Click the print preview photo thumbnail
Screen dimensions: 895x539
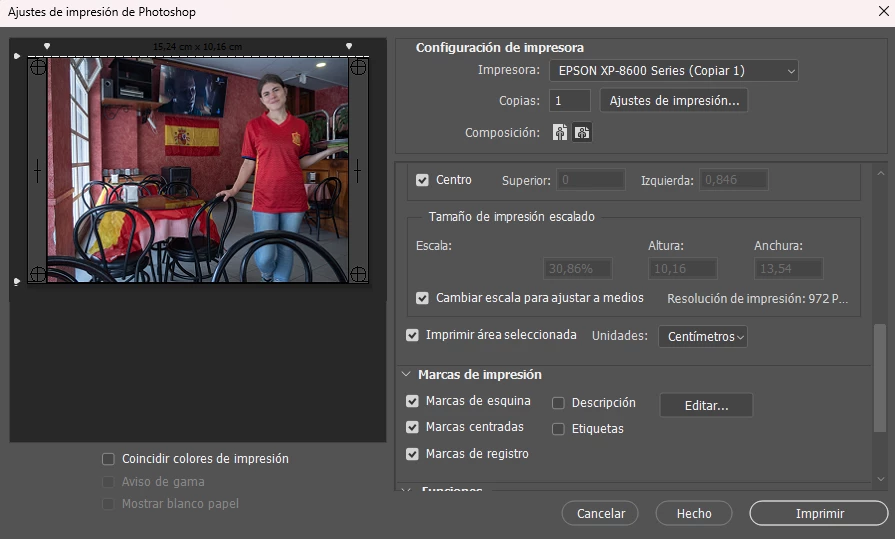pyautogui.click(x=197, y=170)
